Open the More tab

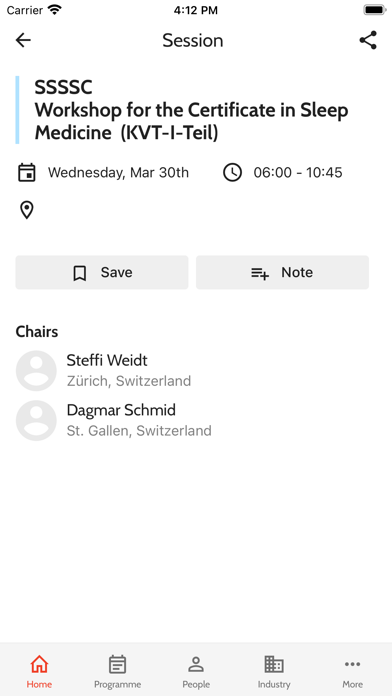pos(352,671)
